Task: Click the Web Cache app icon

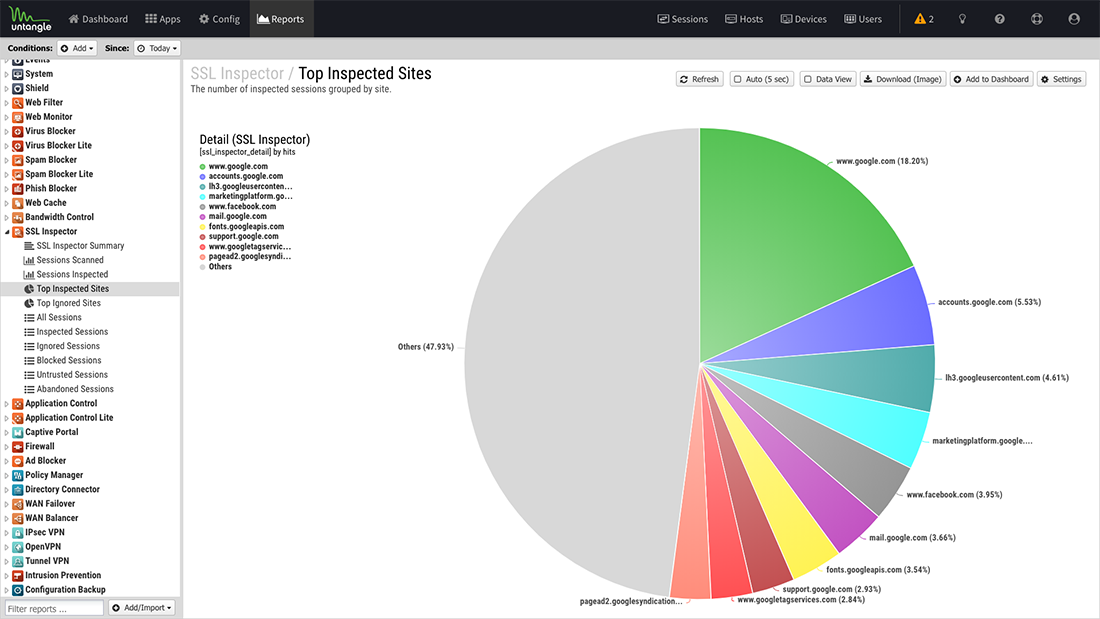Action: click(18, 203)
